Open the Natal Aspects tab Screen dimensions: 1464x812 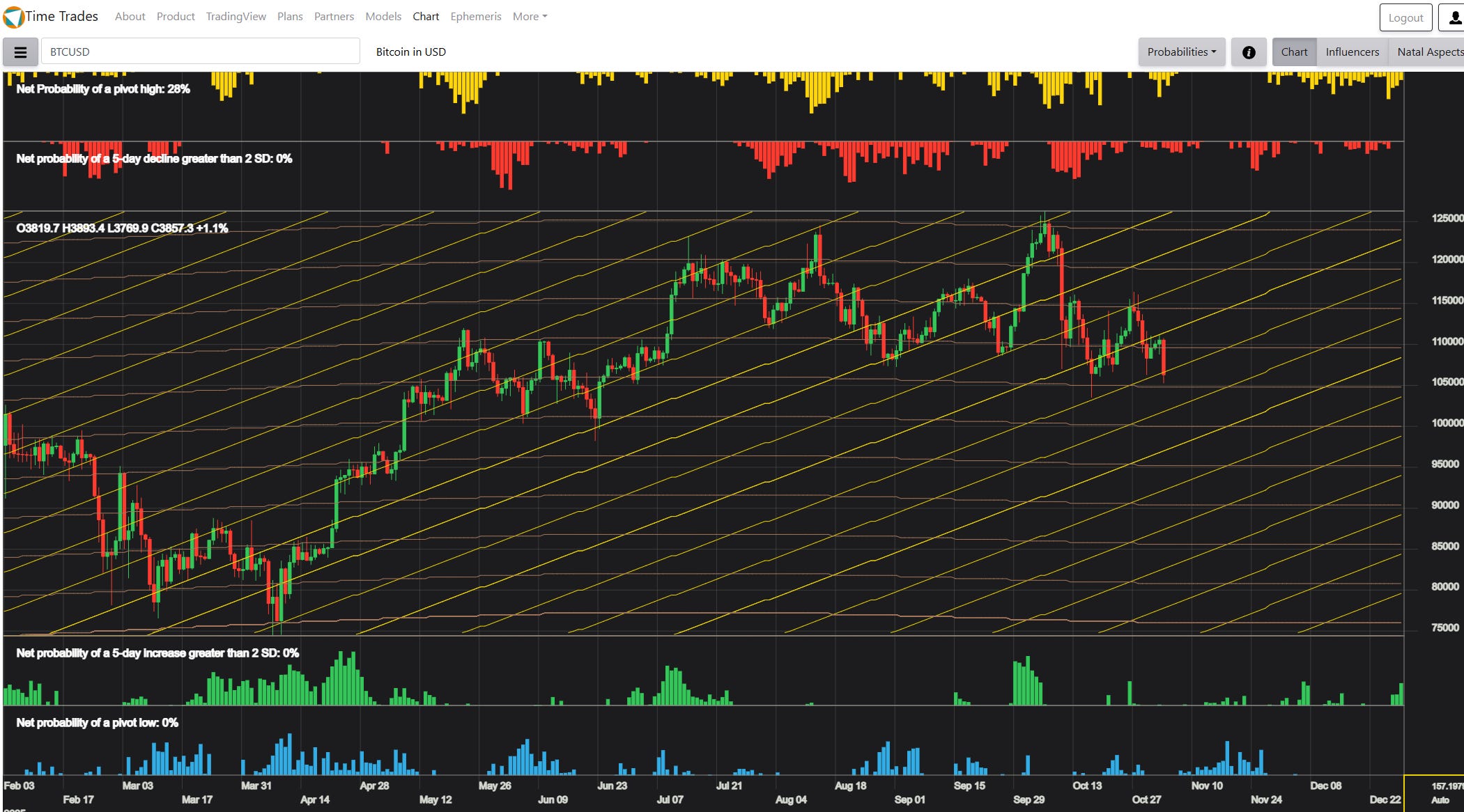coord(1429,52)
